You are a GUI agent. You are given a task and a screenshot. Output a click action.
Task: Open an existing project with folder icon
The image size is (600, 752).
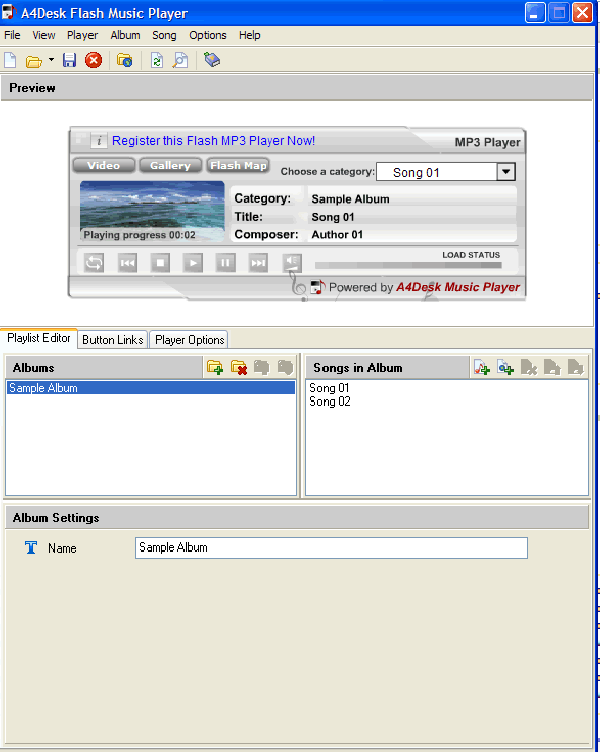coord(34,61)
